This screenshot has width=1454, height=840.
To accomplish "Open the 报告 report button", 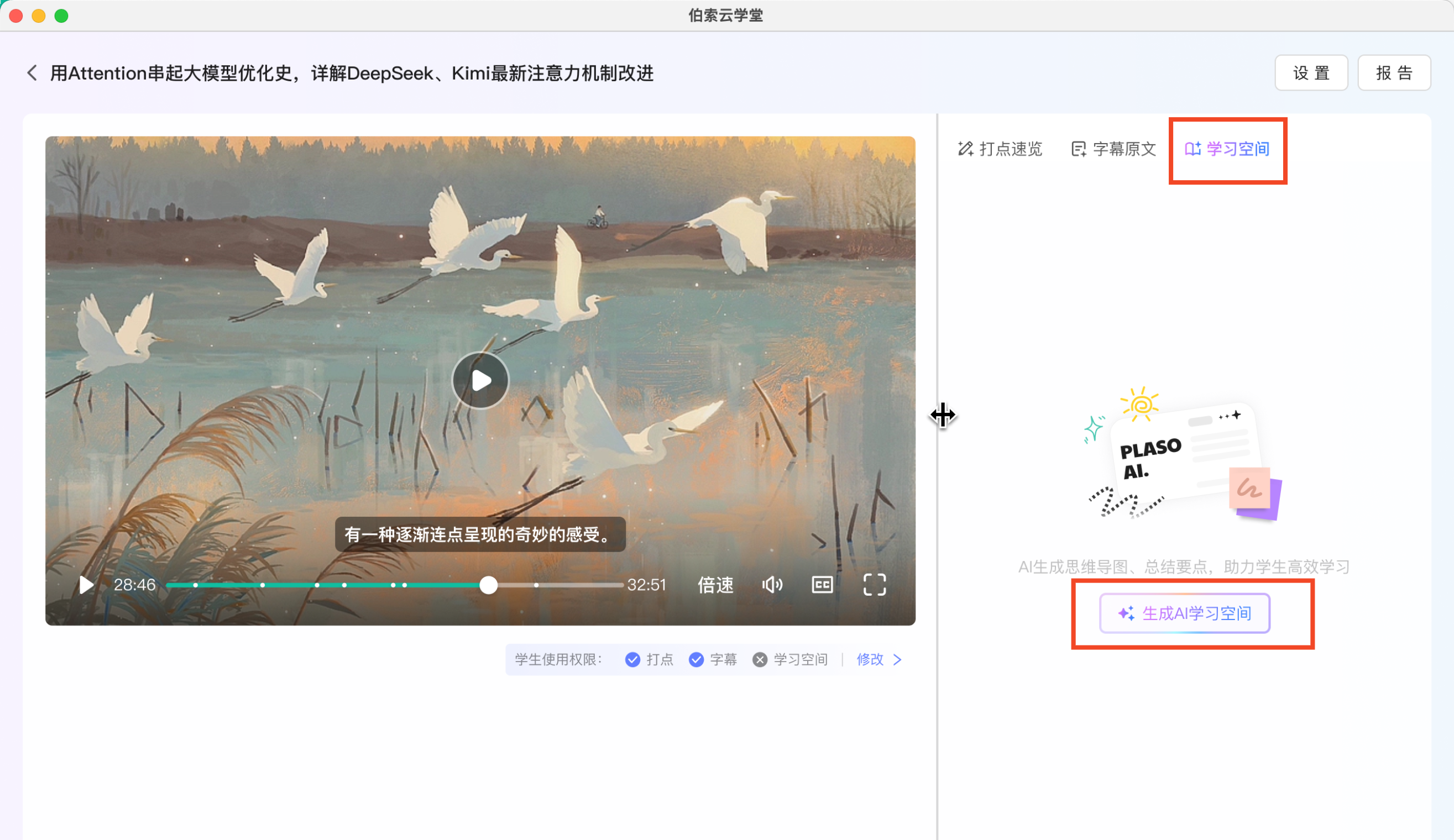I will [1394, 73].
